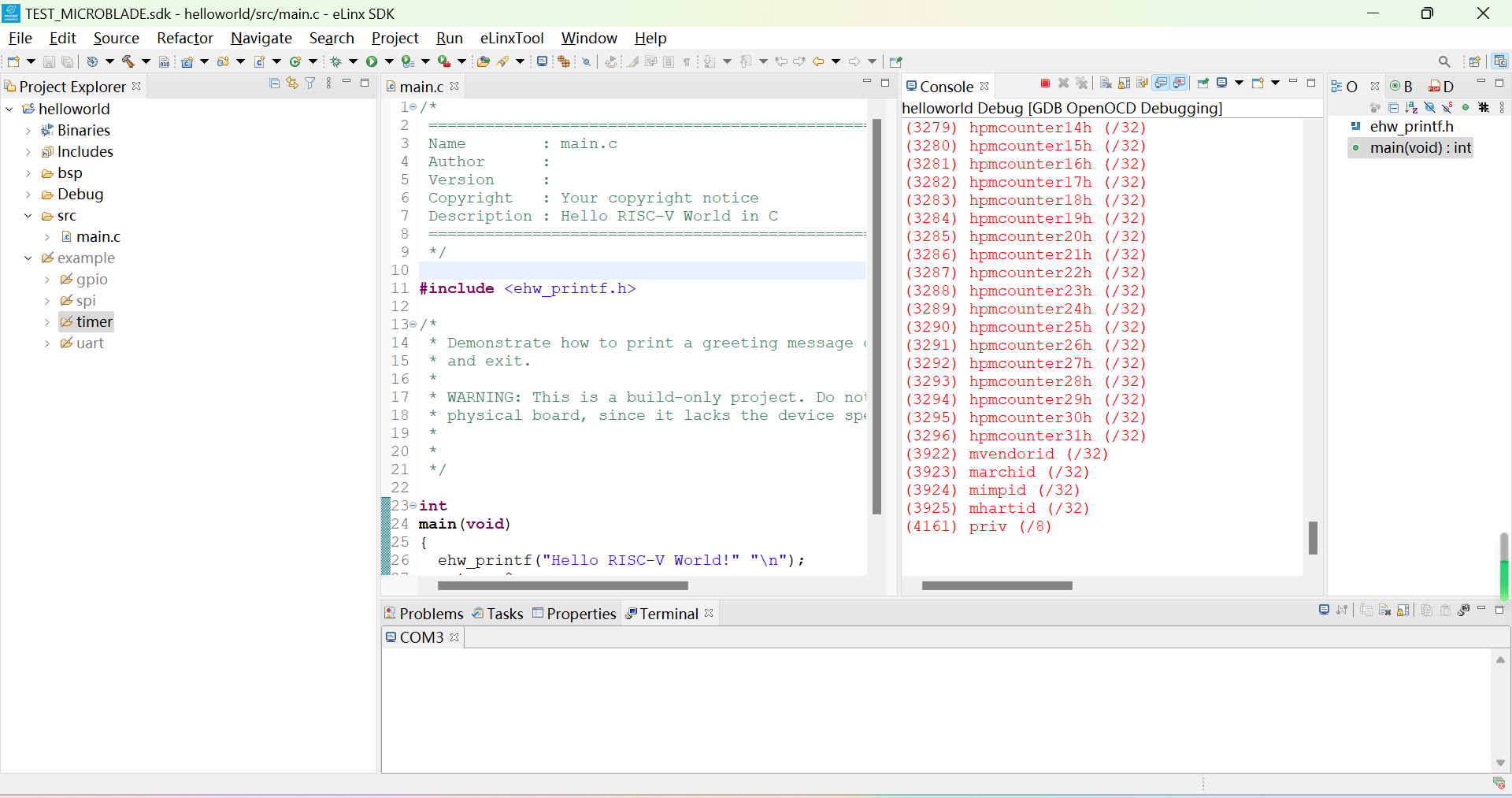
Task: Toggle Link with Editor in Project Explorer
Action: coord(292,84)
